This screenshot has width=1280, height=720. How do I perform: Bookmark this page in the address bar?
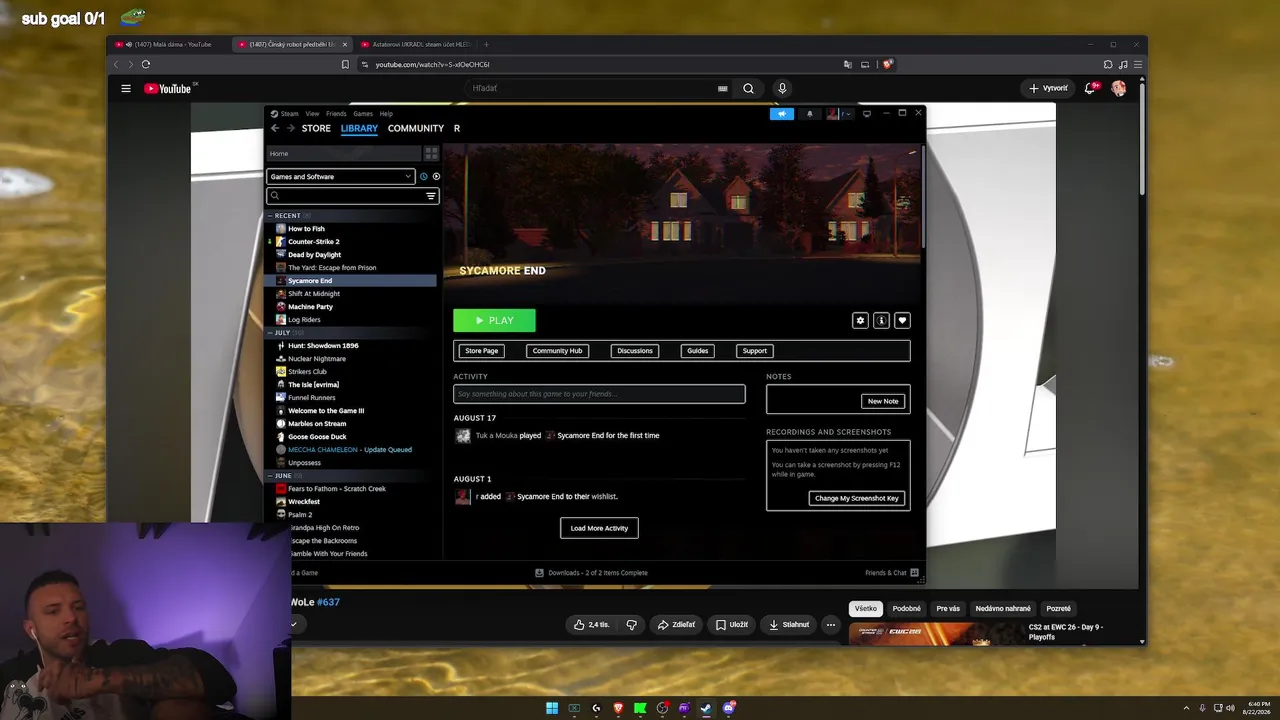point(345,64)
